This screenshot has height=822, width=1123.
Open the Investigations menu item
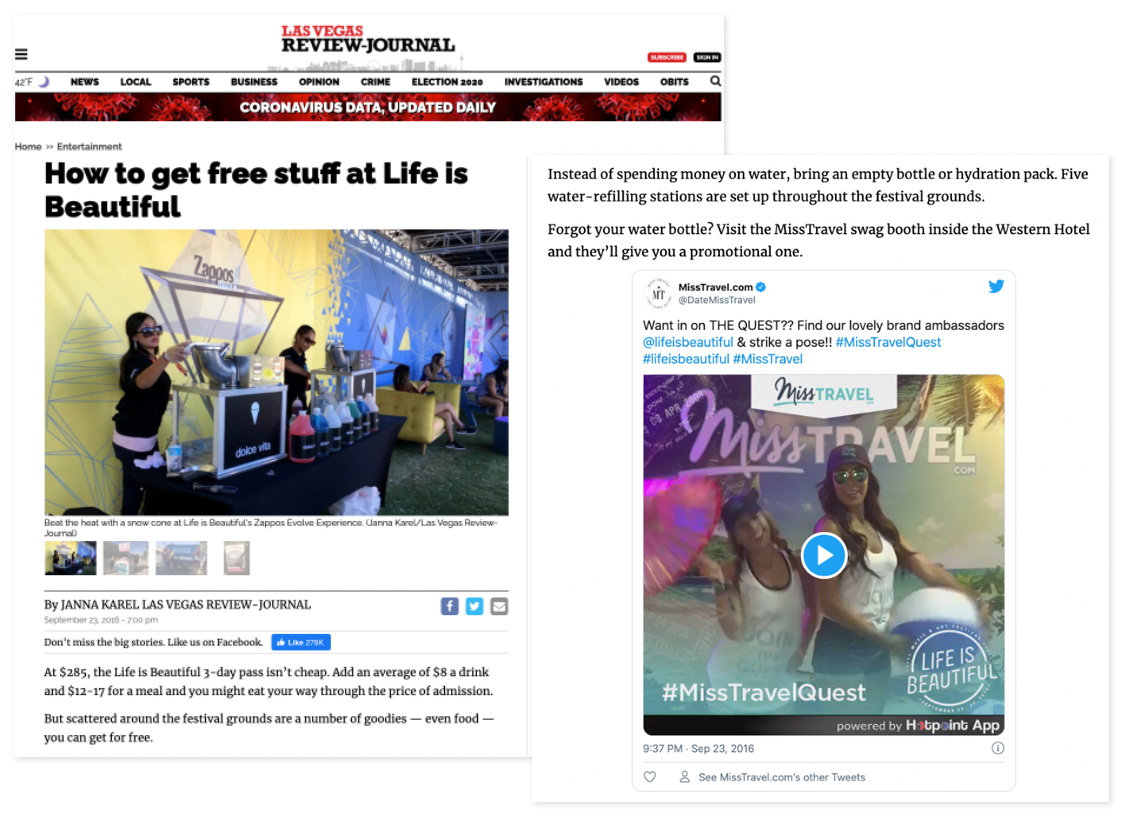click(x=543, y=82)
